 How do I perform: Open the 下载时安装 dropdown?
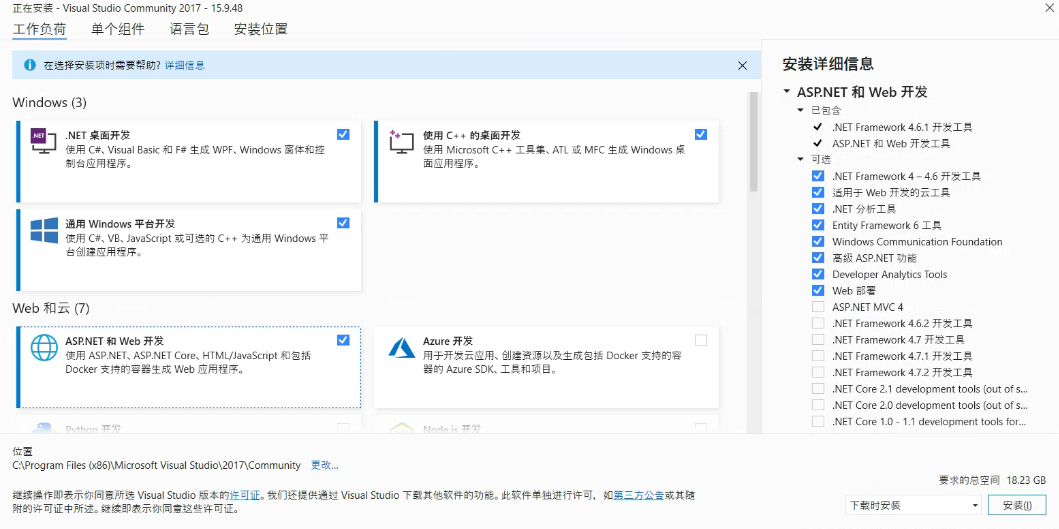pyautogui.click(x=913, y=505)
